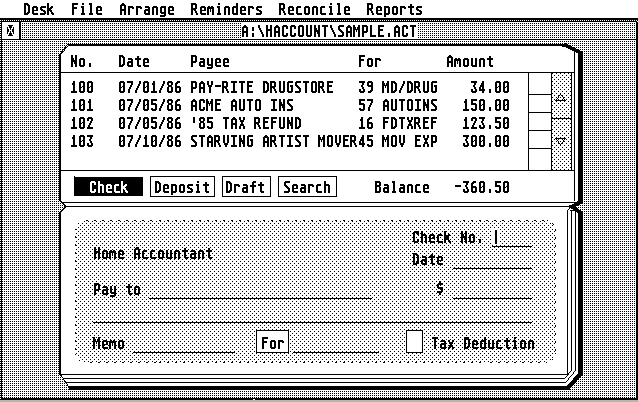Select the Check entry mode
The image size is (638, 402).
click(x=108, y=187)
